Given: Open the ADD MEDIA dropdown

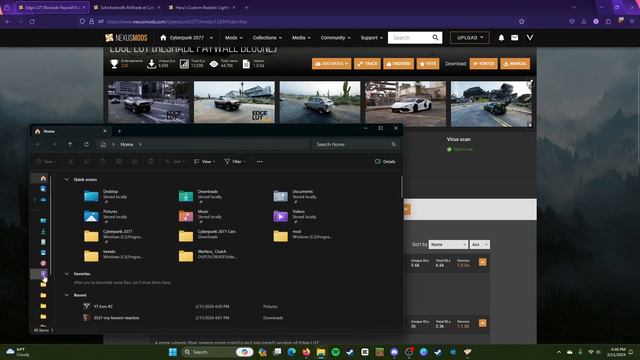Looking at the screenshot, I should tap(331, 64).
